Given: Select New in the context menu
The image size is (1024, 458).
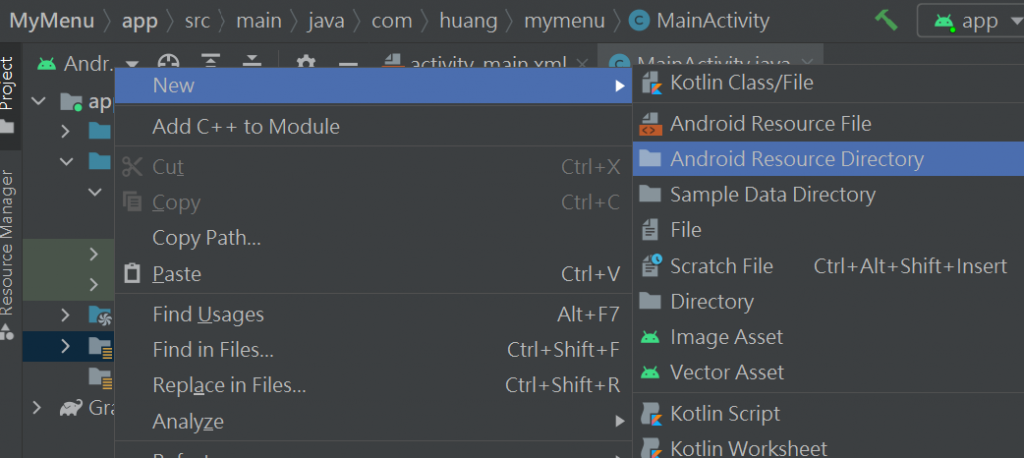Looking at the screenshot, I should pyautogui.click(x=374, y=86).
